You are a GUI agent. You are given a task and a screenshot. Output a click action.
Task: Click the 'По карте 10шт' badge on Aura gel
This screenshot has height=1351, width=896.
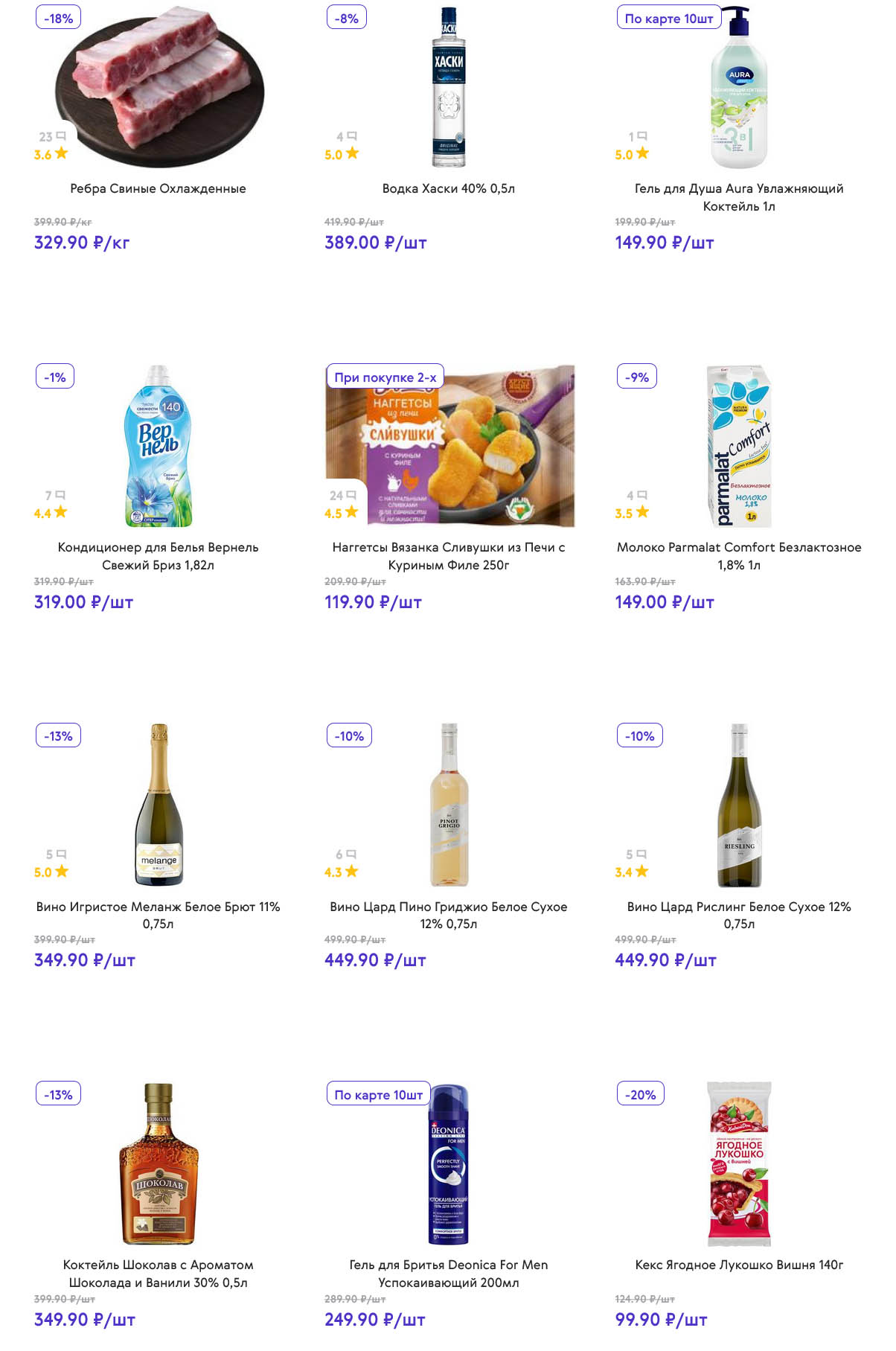(x=668, y=18)
